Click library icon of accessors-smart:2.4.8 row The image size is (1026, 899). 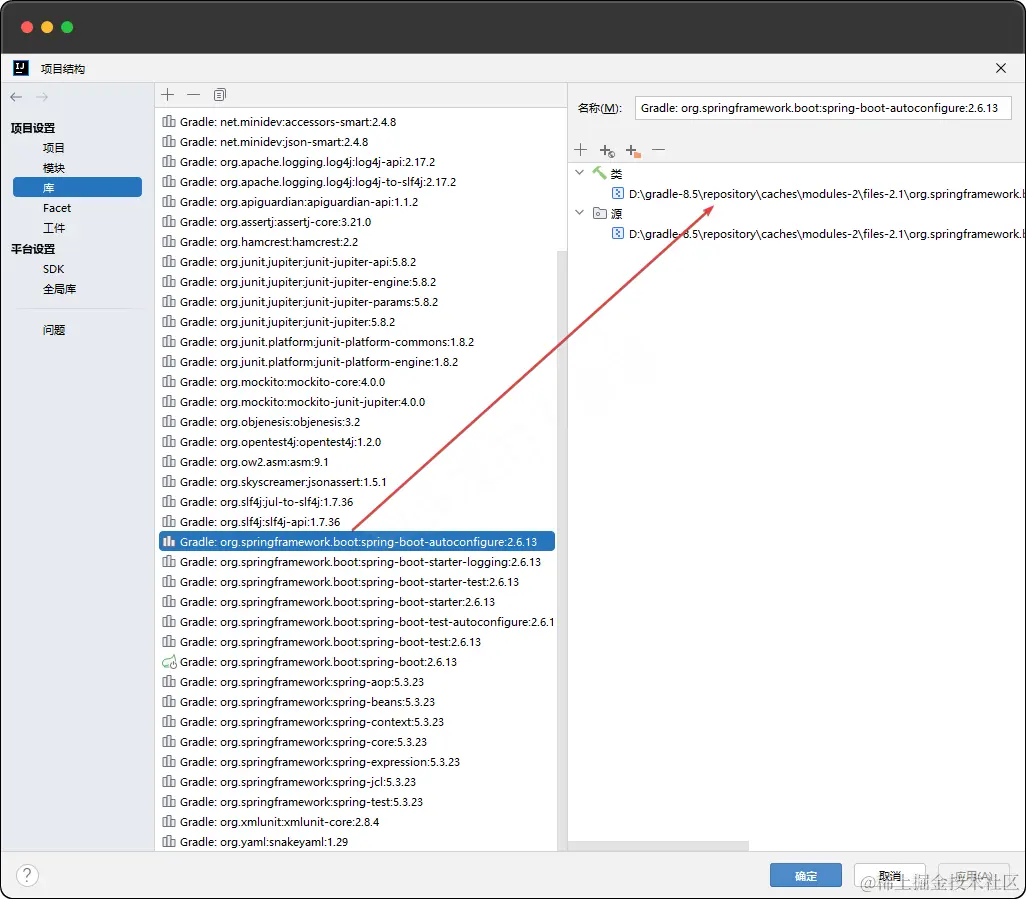tap(169, 122)
